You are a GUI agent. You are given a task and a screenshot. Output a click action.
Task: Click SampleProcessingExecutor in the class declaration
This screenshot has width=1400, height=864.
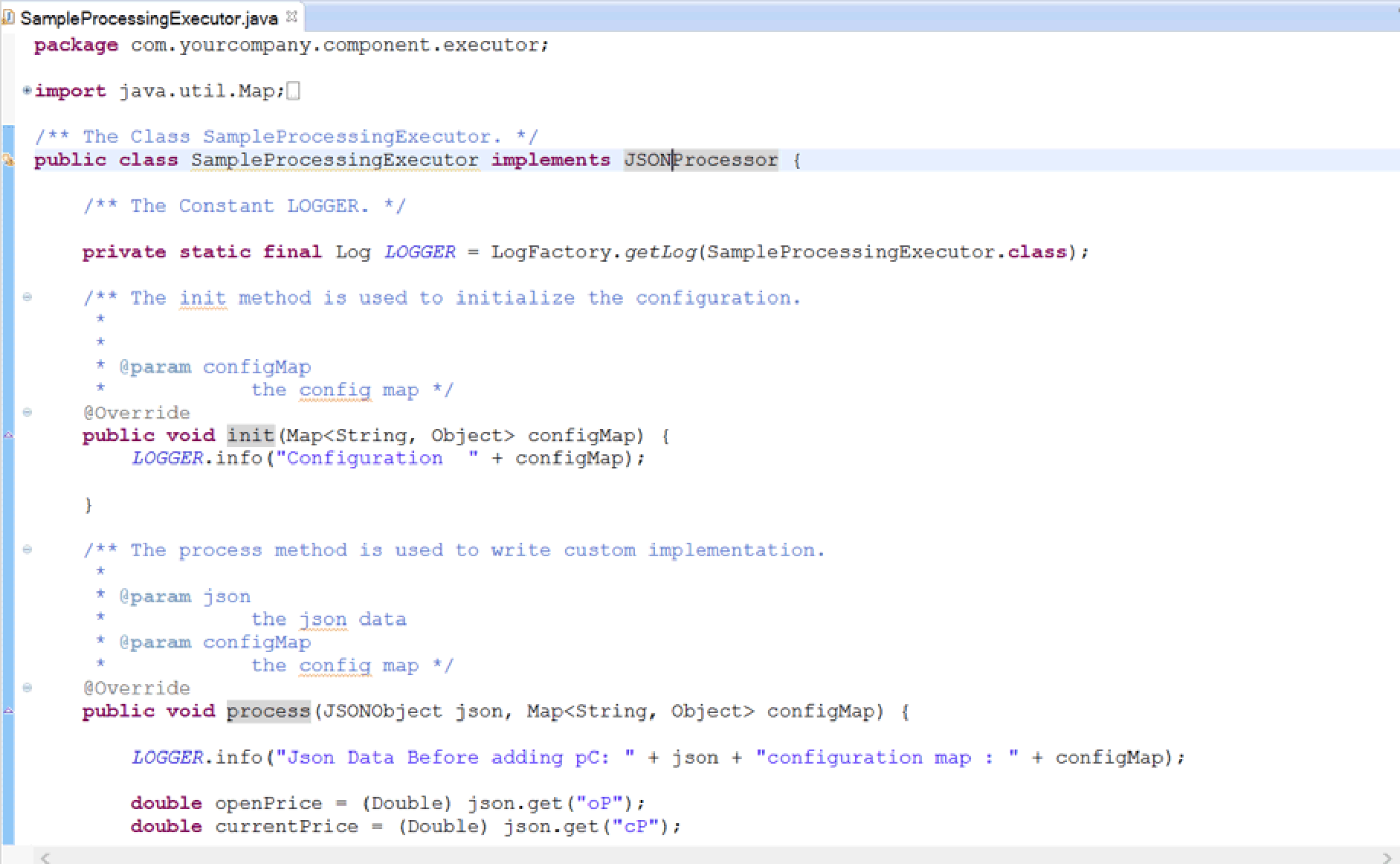pyautogui.click(x=335, y=160)
